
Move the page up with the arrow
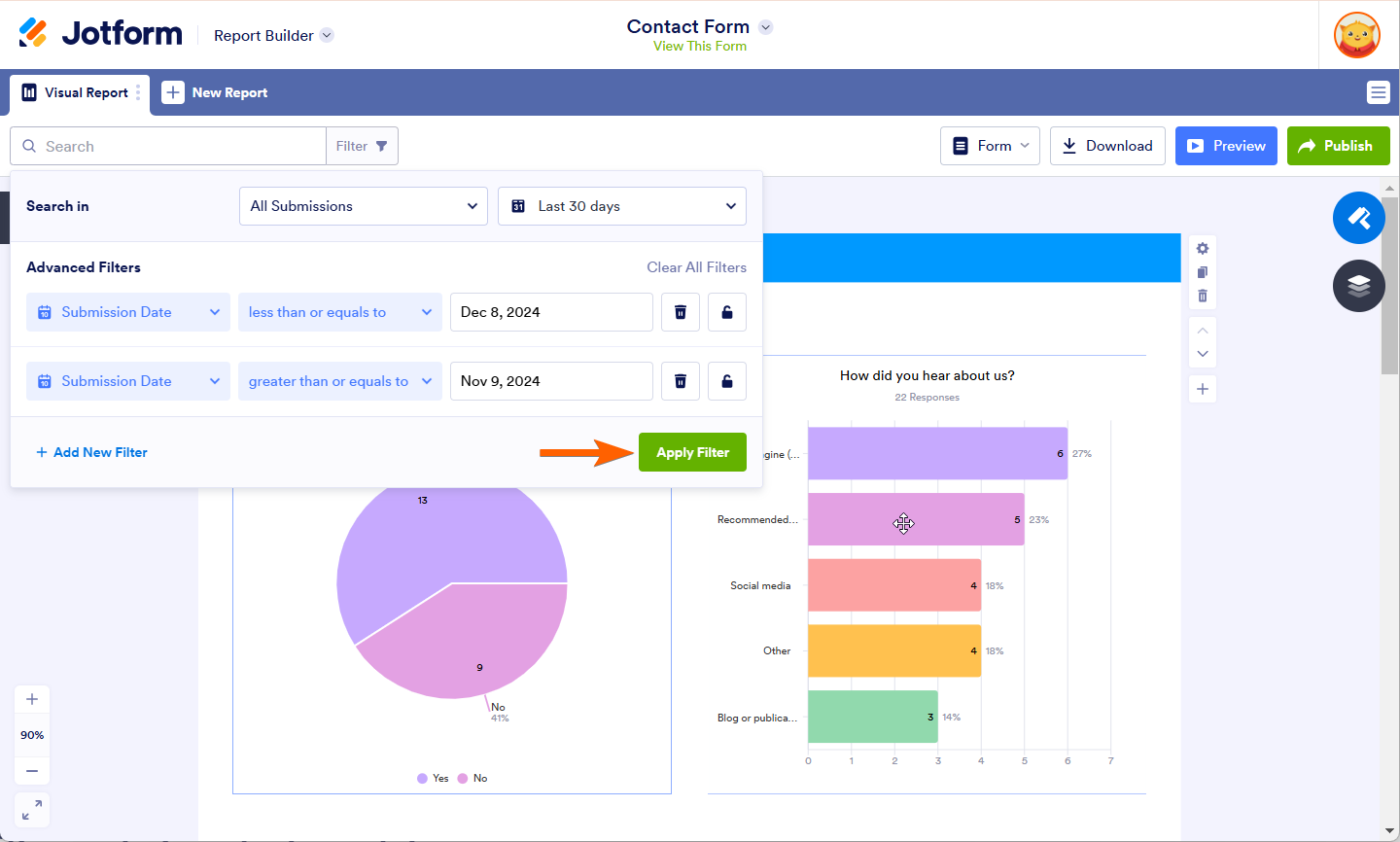click(x=1203, y=331)
